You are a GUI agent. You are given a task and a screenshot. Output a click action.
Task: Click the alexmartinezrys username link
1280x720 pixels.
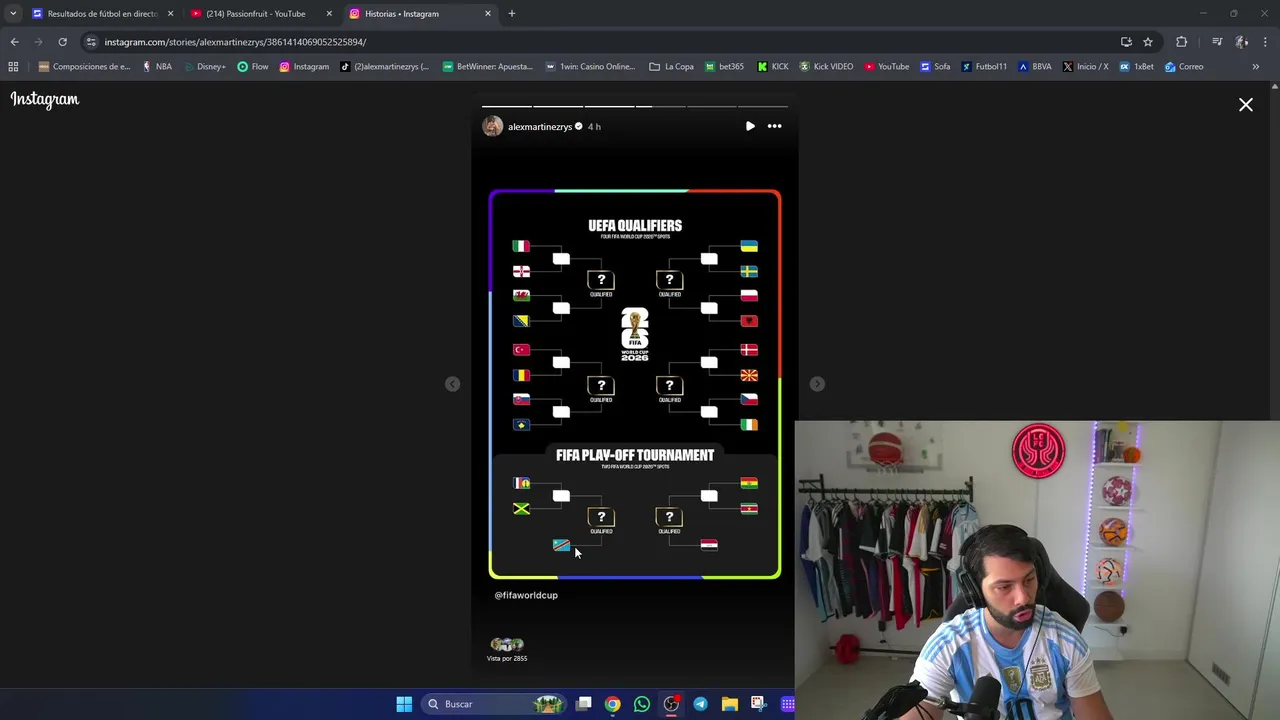[x=540, y=127]
